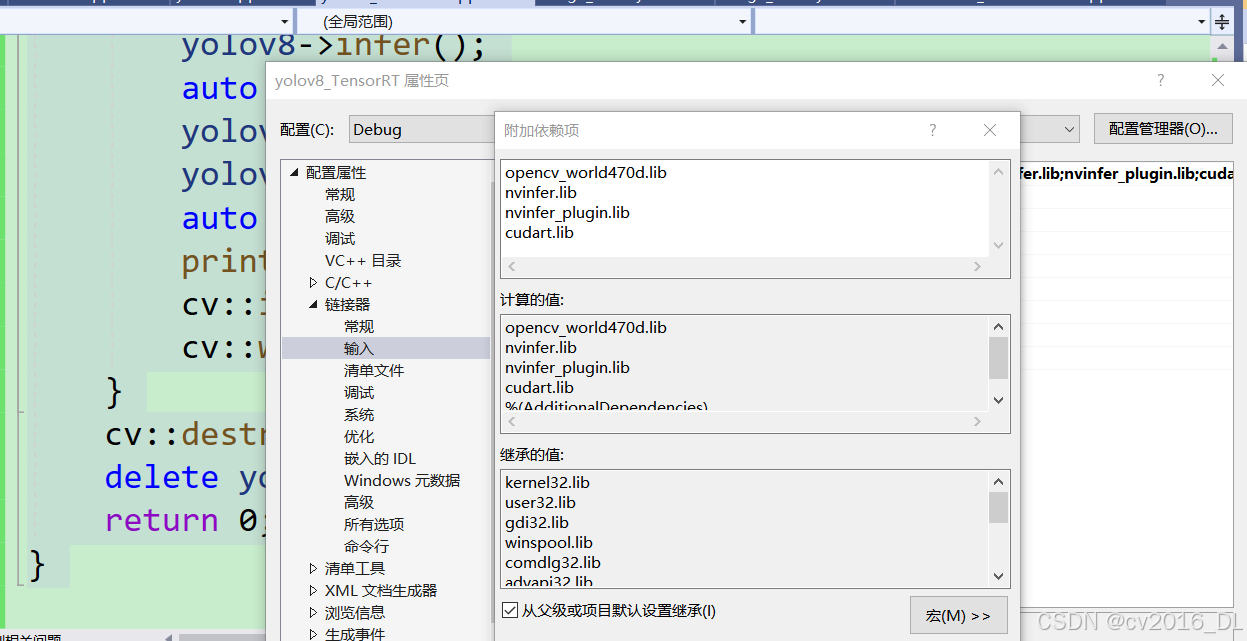Collapse the 链接器 tree node

point(313,304)
